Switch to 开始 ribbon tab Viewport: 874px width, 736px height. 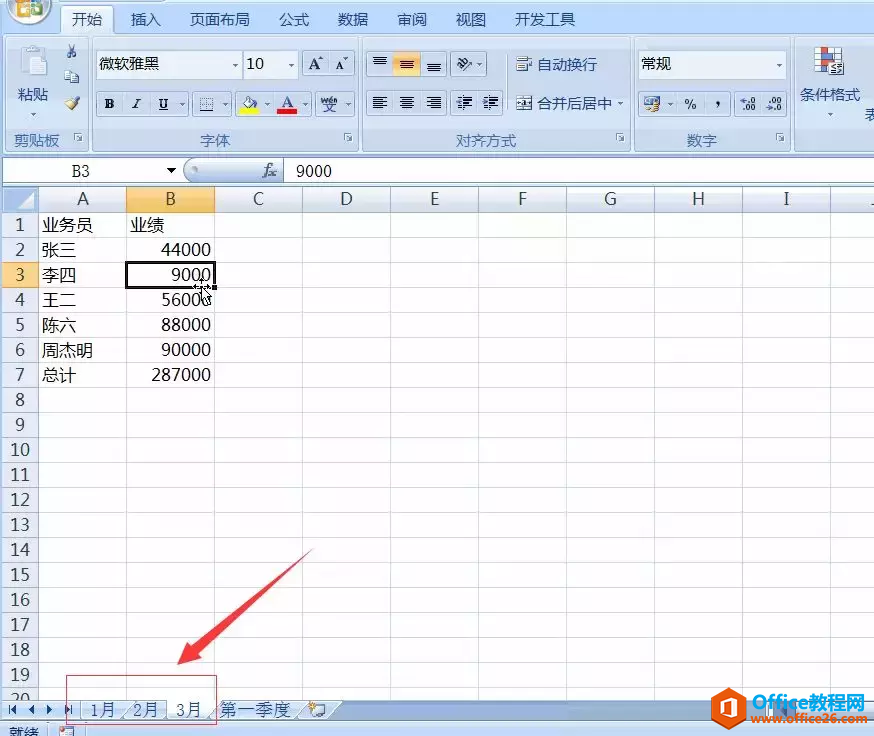[87, 20]
